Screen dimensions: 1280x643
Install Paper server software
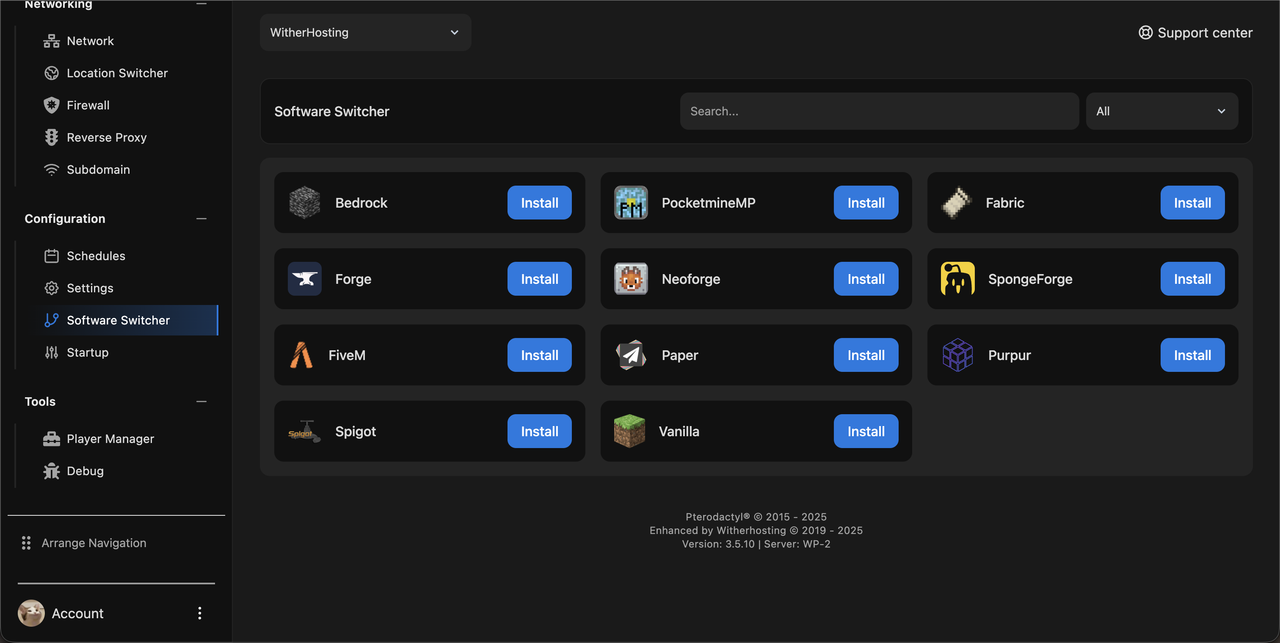(866, 355)
